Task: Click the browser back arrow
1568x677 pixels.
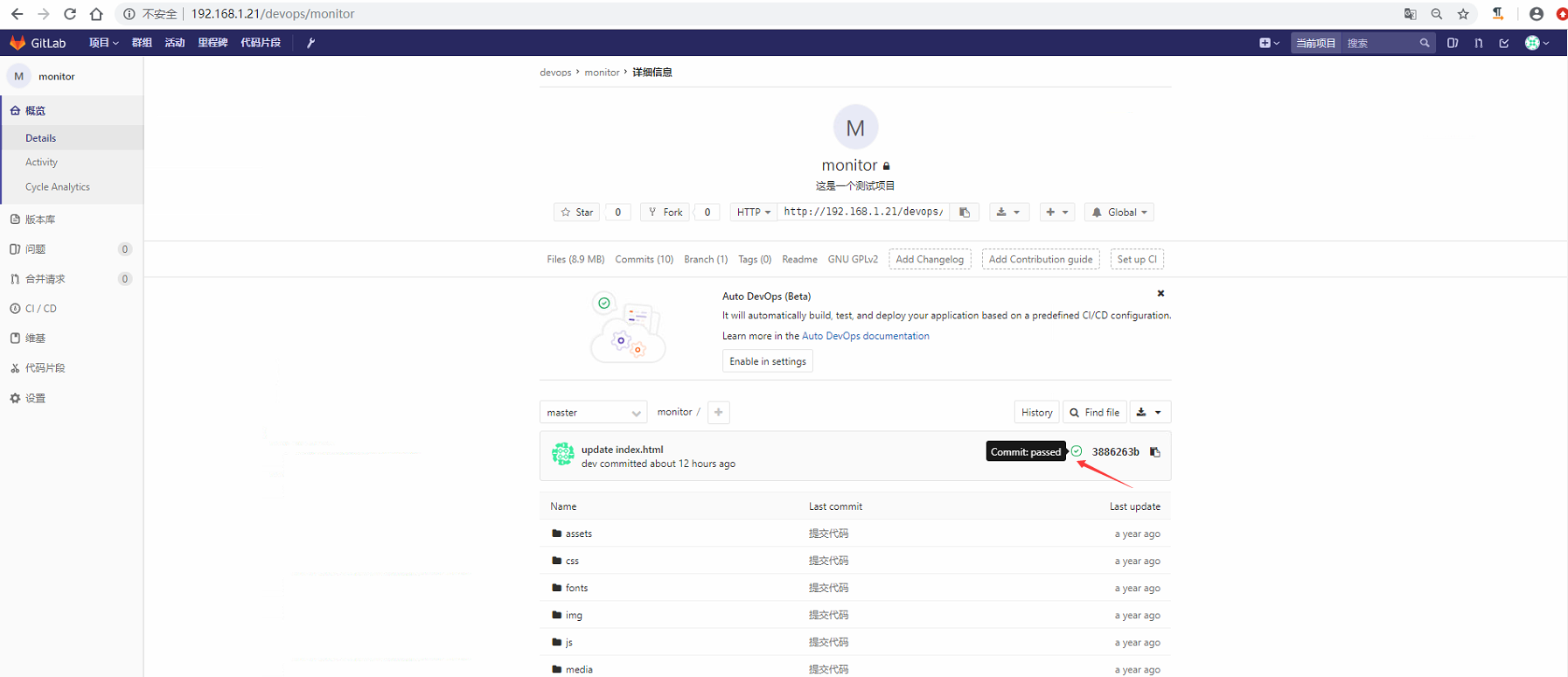Action: click(17, 14)
